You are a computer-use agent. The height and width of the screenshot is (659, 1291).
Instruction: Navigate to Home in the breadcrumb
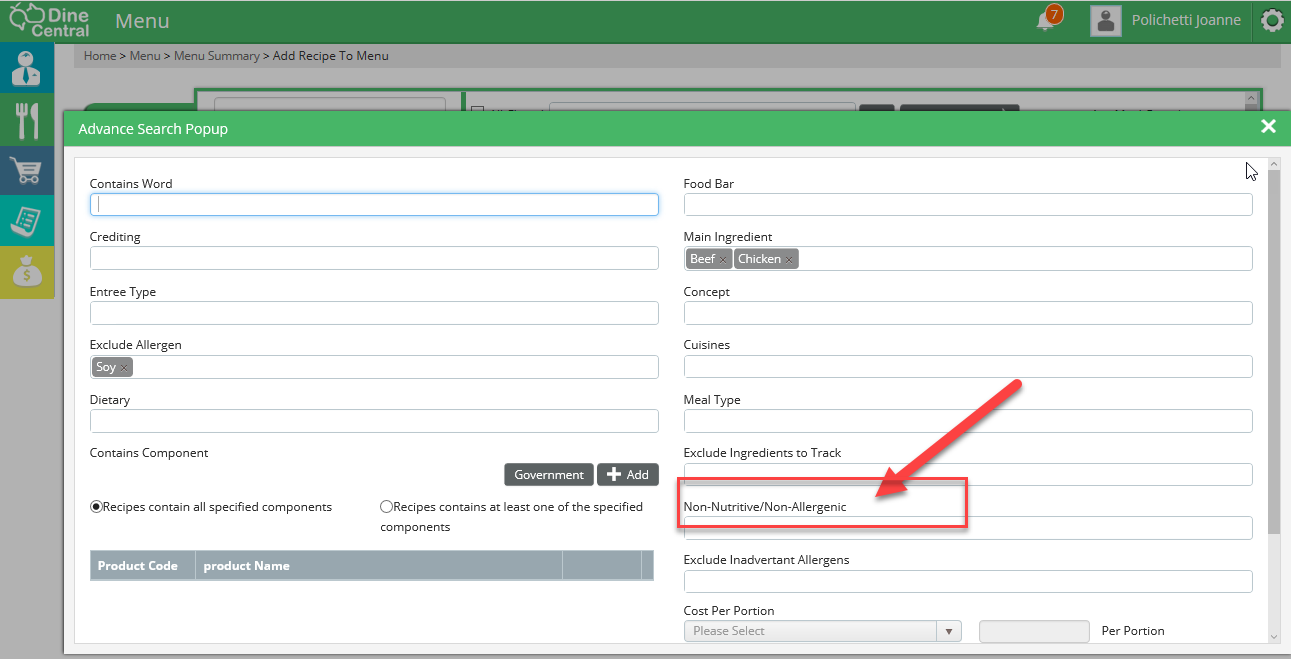pos(100,56)
